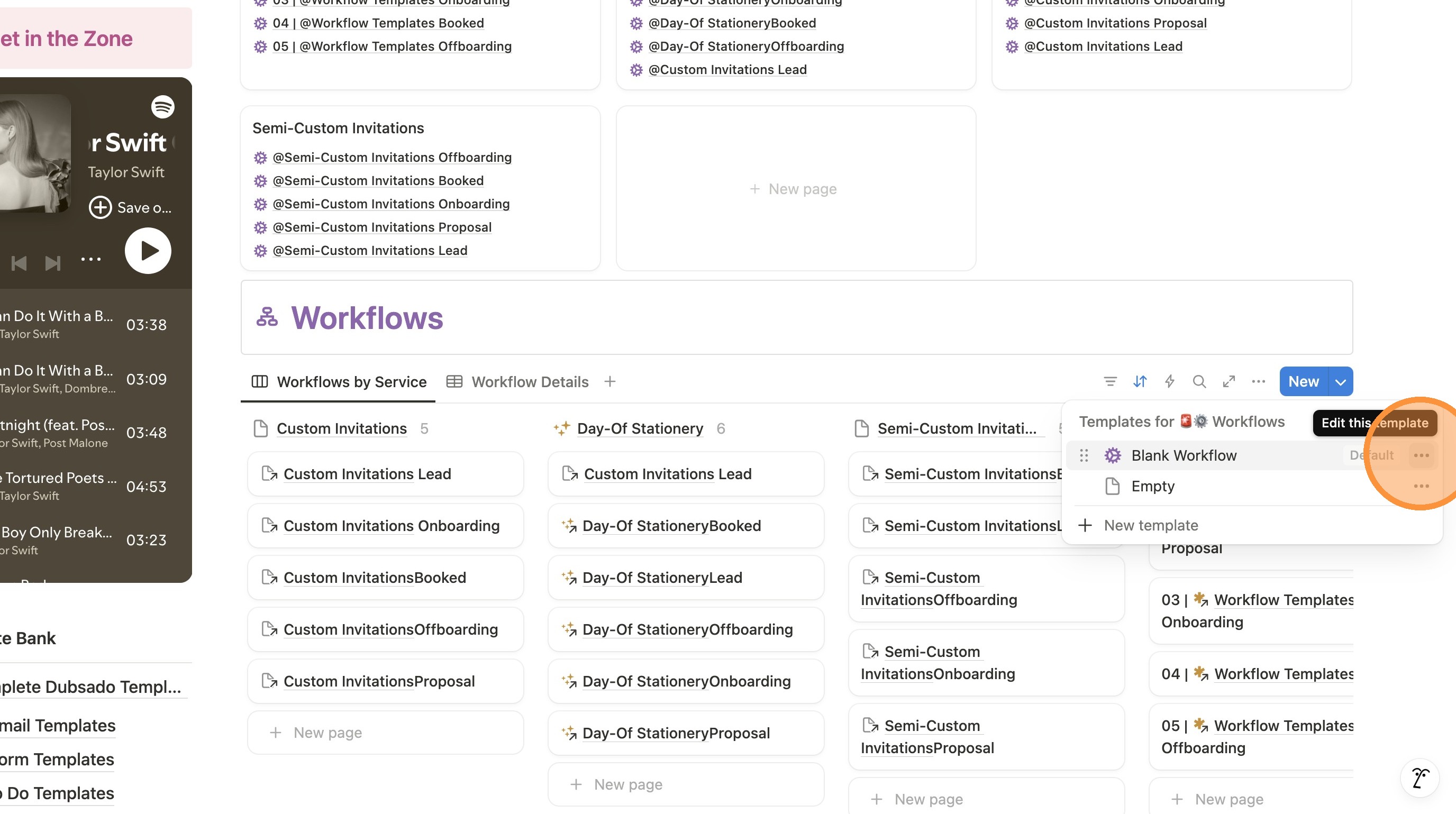Open the Spotify logo in music widget

[x=163, y=106]
